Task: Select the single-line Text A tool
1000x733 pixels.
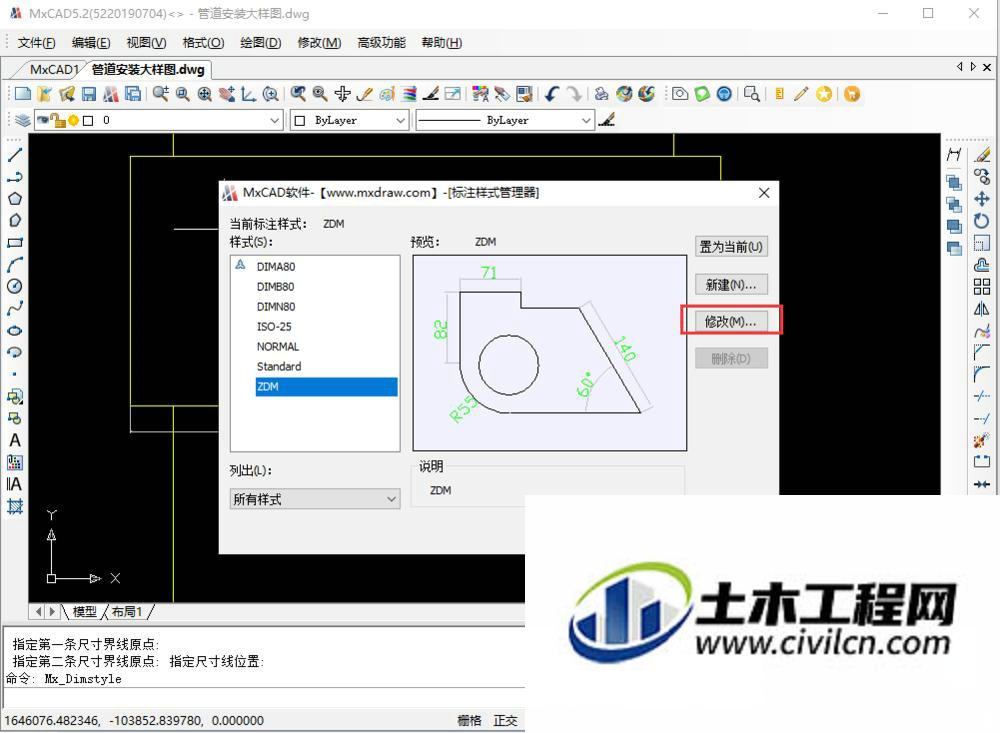Action: coord(15,440)
